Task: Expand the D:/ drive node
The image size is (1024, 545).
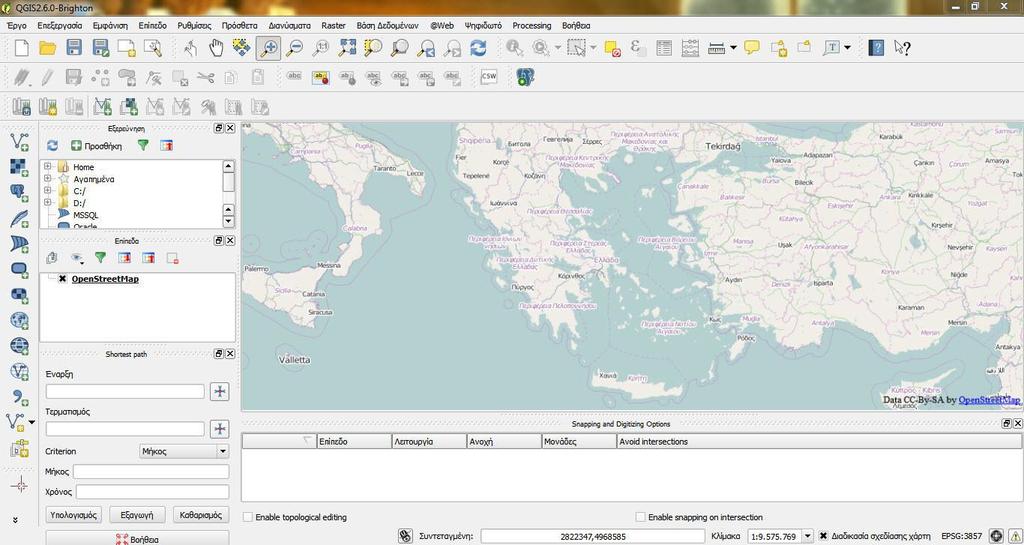Action: click(x=48, y=202)
